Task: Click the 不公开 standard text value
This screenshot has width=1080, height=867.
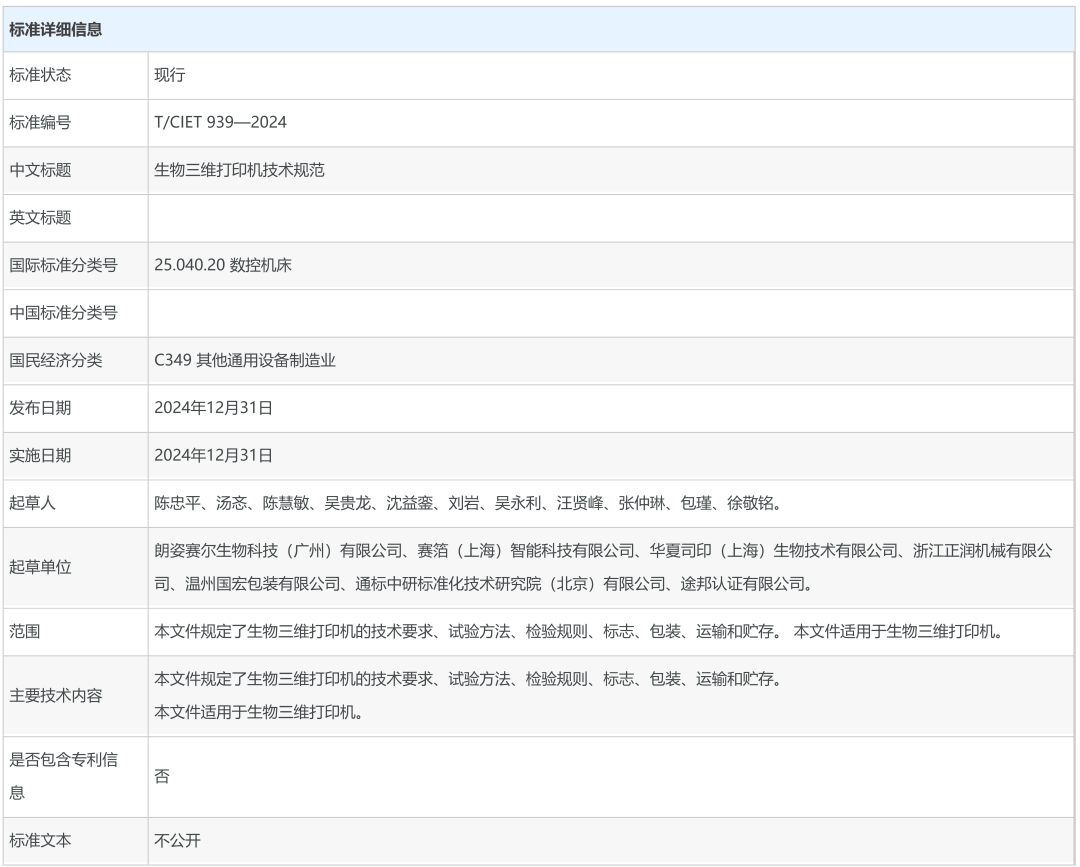Action: (x=177, y=841)
